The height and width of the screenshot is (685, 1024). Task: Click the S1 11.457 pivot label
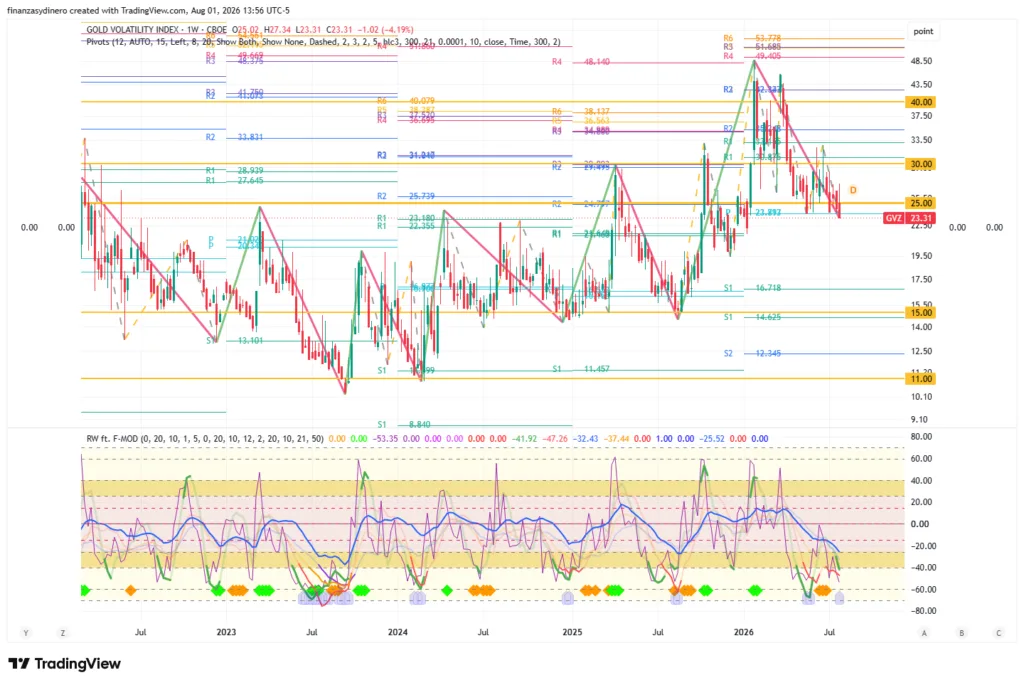pos(581,369)
